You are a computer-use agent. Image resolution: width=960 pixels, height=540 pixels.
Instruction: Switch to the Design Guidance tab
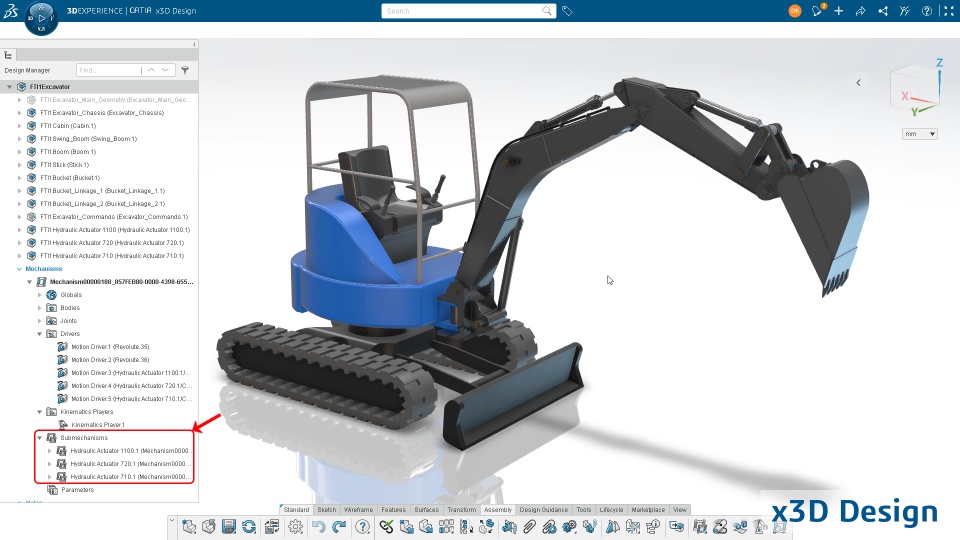[x=544, y=509]
